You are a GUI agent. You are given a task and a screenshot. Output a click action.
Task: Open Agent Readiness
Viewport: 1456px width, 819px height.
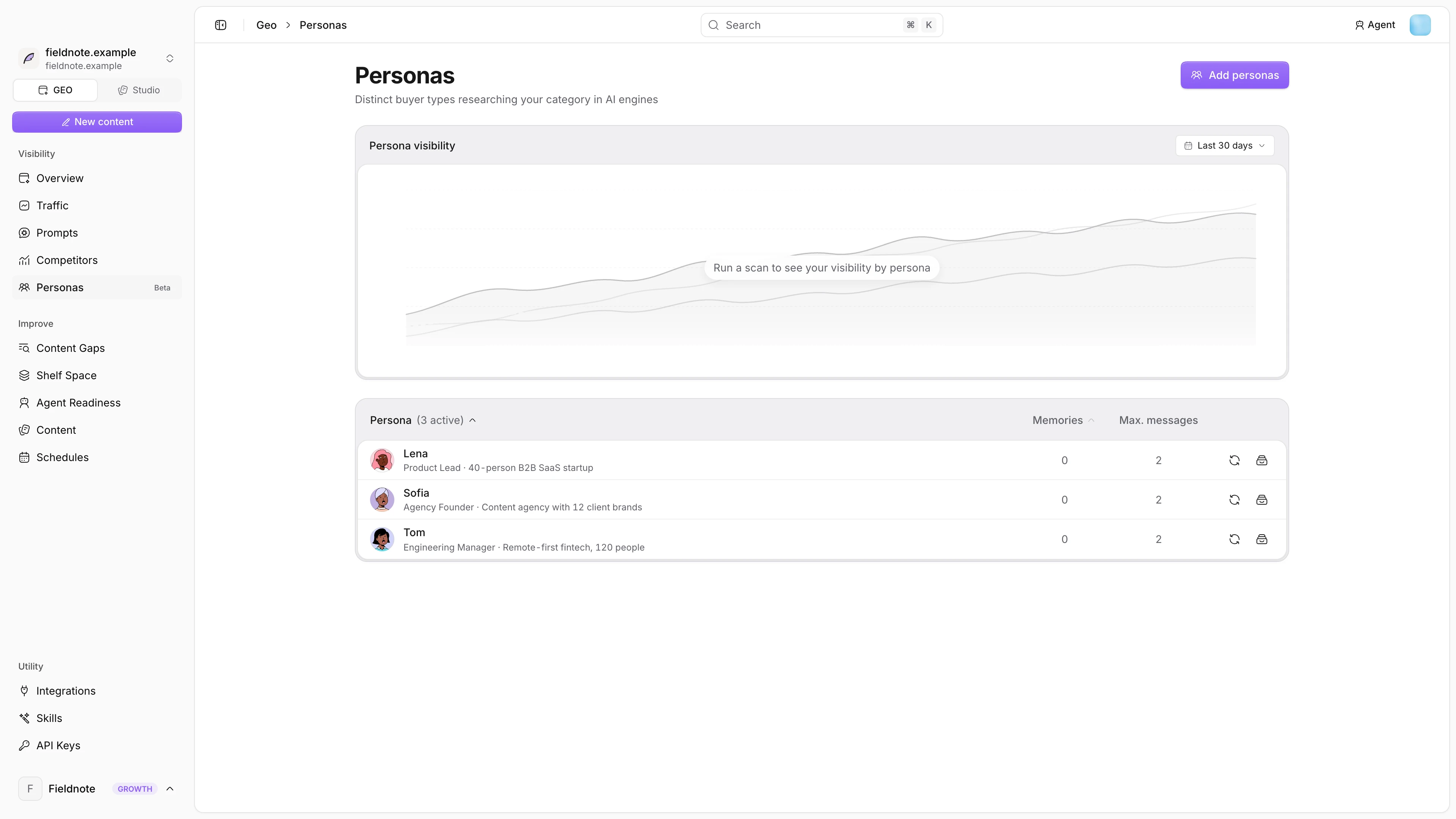click(97, 402)
